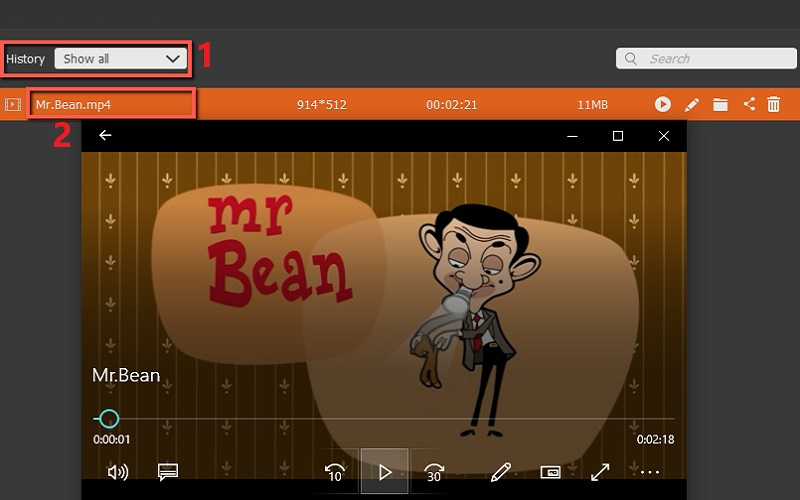Share the Mr.Bean.mp4 recording

tap(749, 104)
